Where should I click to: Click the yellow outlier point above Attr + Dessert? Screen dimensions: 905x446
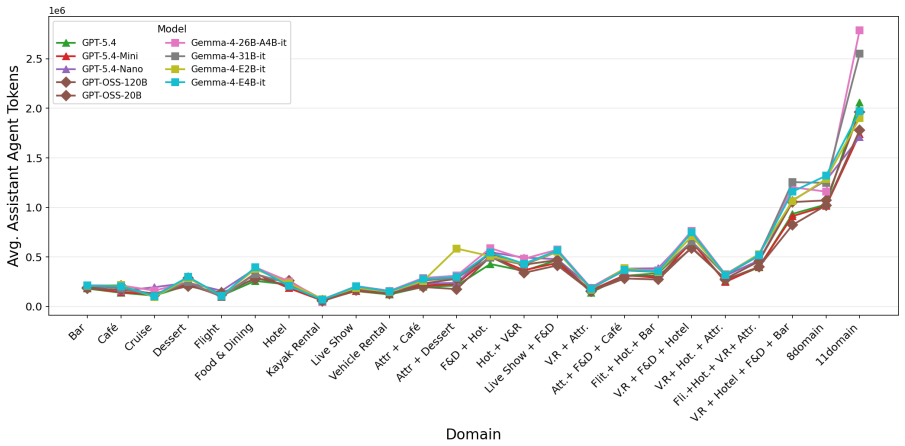(457, 249)
